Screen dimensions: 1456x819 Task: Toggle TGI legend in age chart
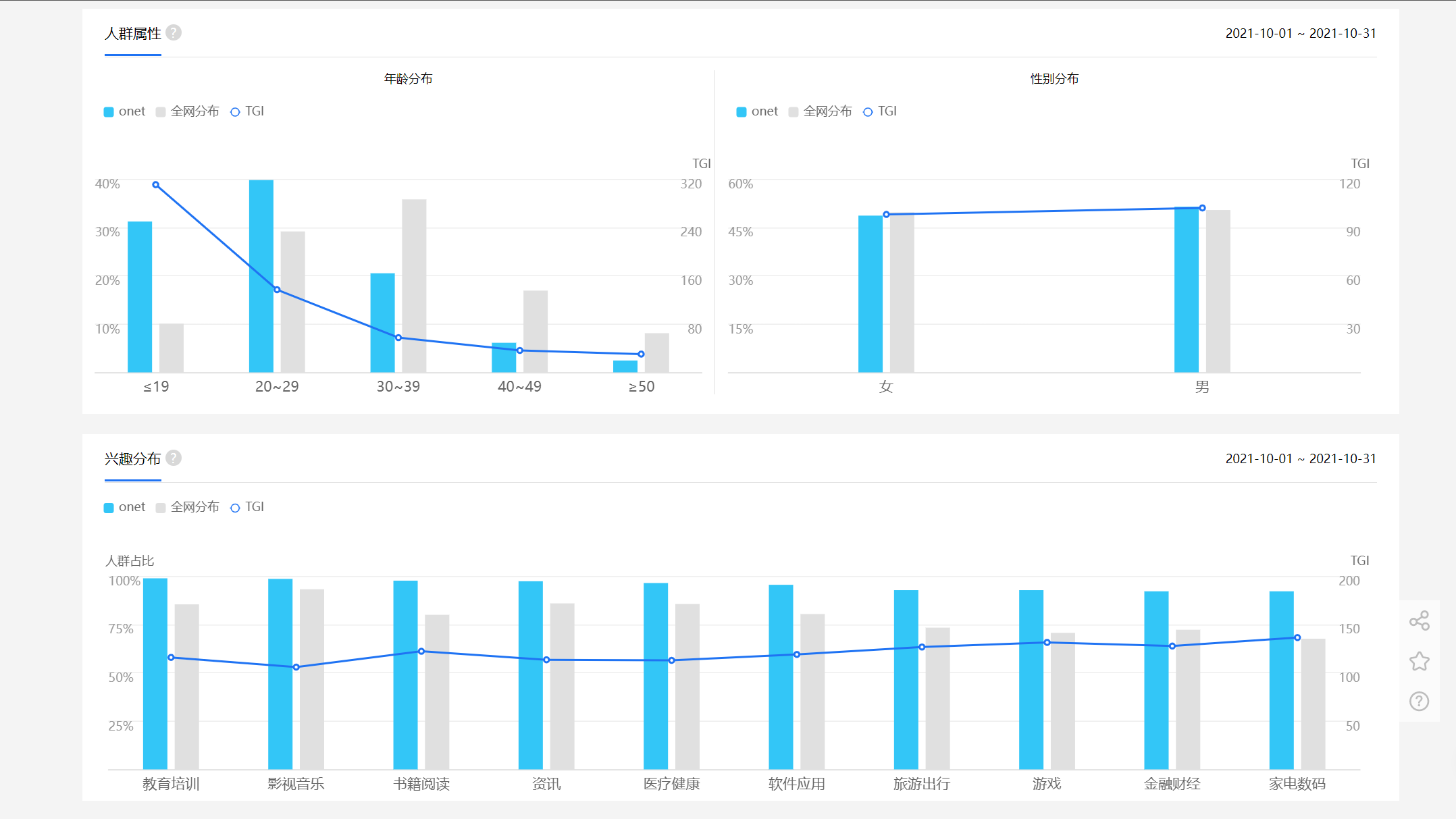click(247, 111)
